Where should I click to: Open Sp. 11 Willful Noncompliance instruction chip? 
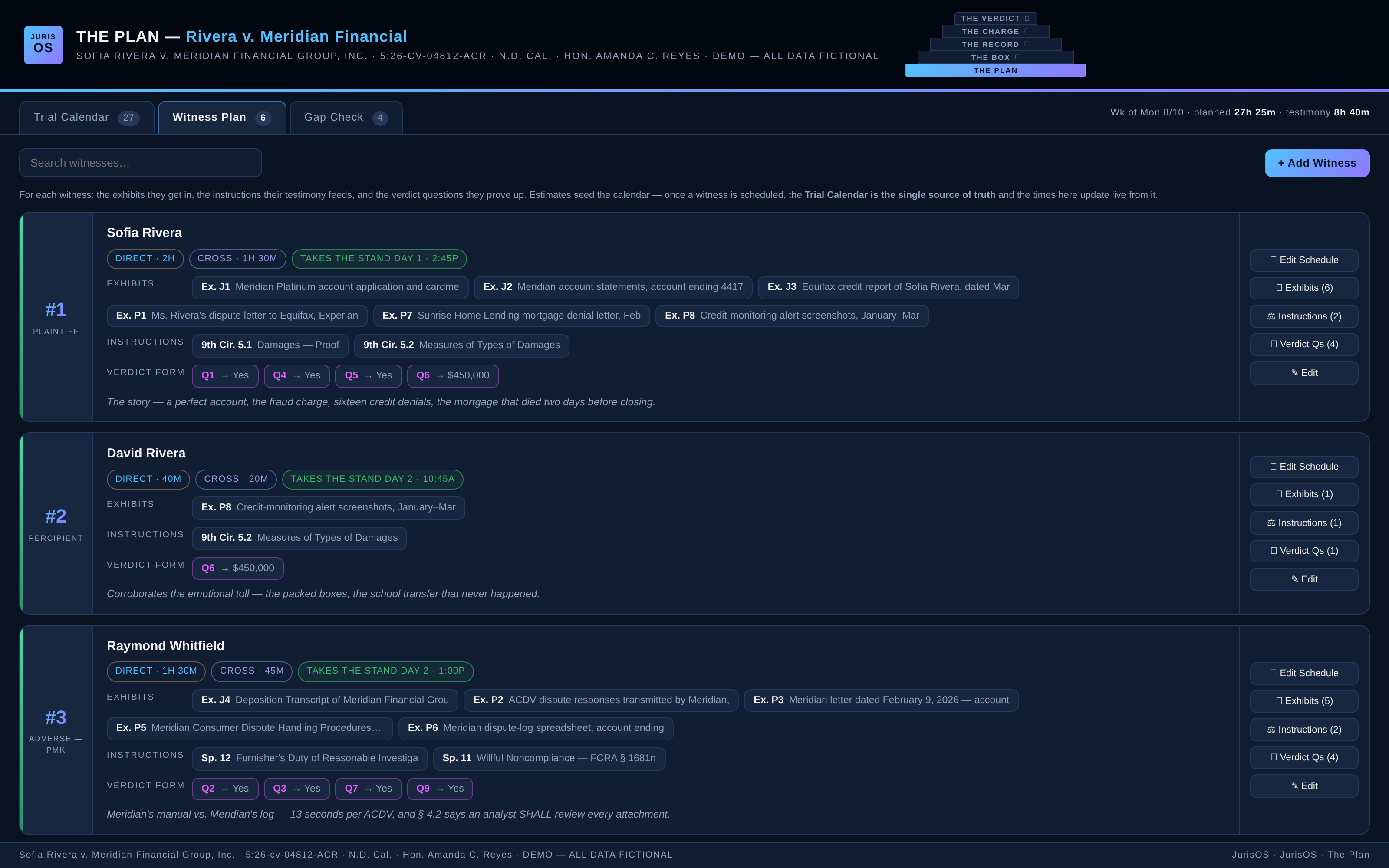549,759
